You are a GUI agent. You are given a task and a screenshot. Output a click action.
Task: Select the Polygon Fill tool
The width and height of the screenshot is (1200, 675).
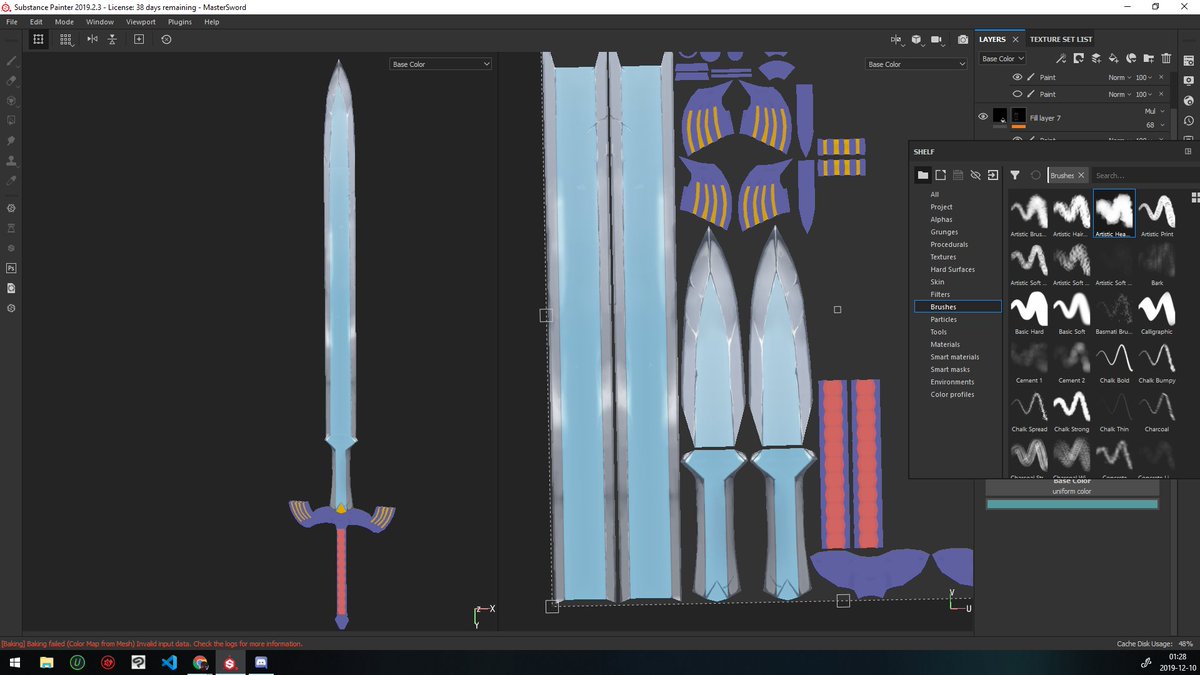(11, 120)
